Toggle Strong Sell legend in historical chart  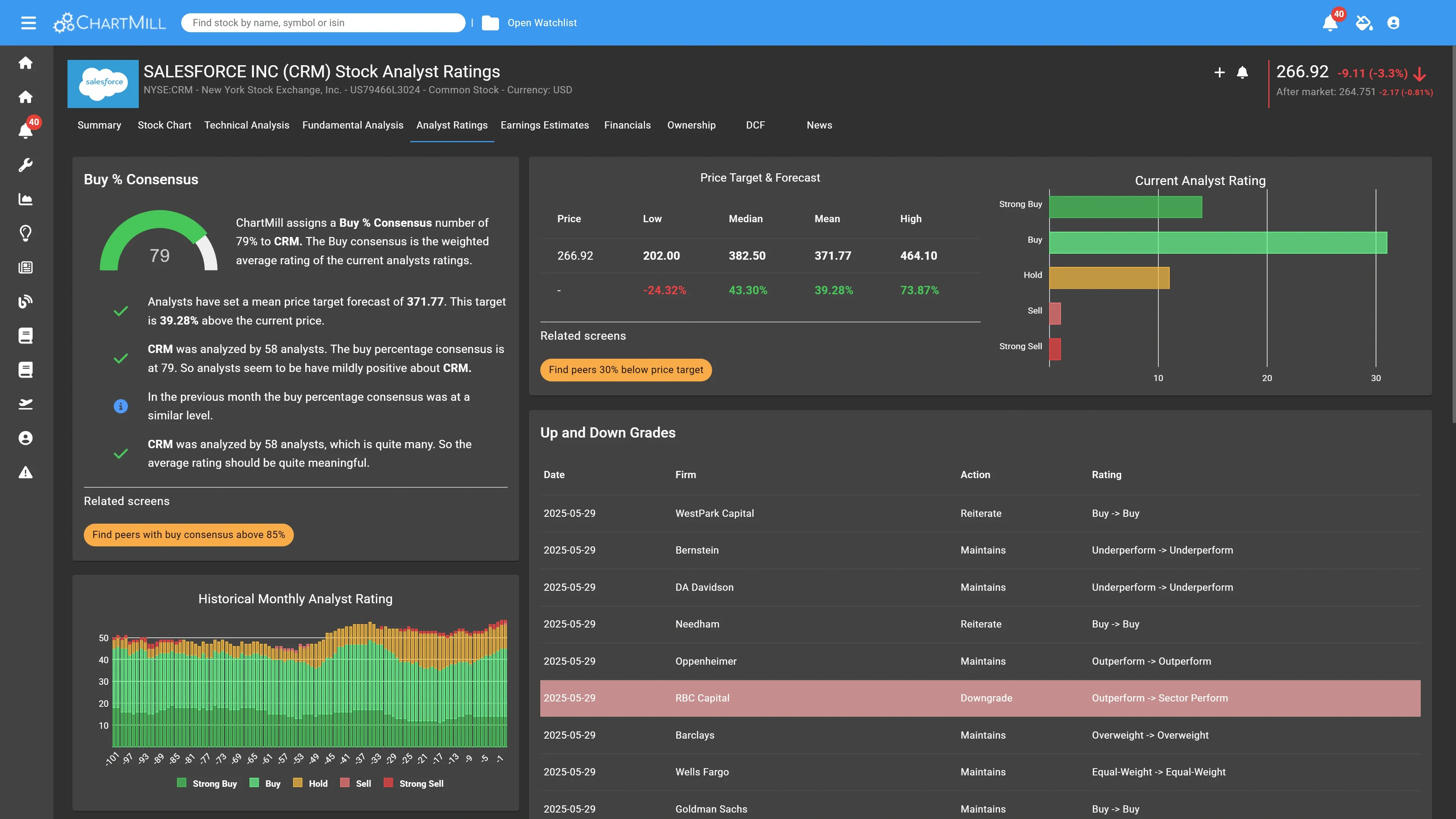click(x=413, y=783)
